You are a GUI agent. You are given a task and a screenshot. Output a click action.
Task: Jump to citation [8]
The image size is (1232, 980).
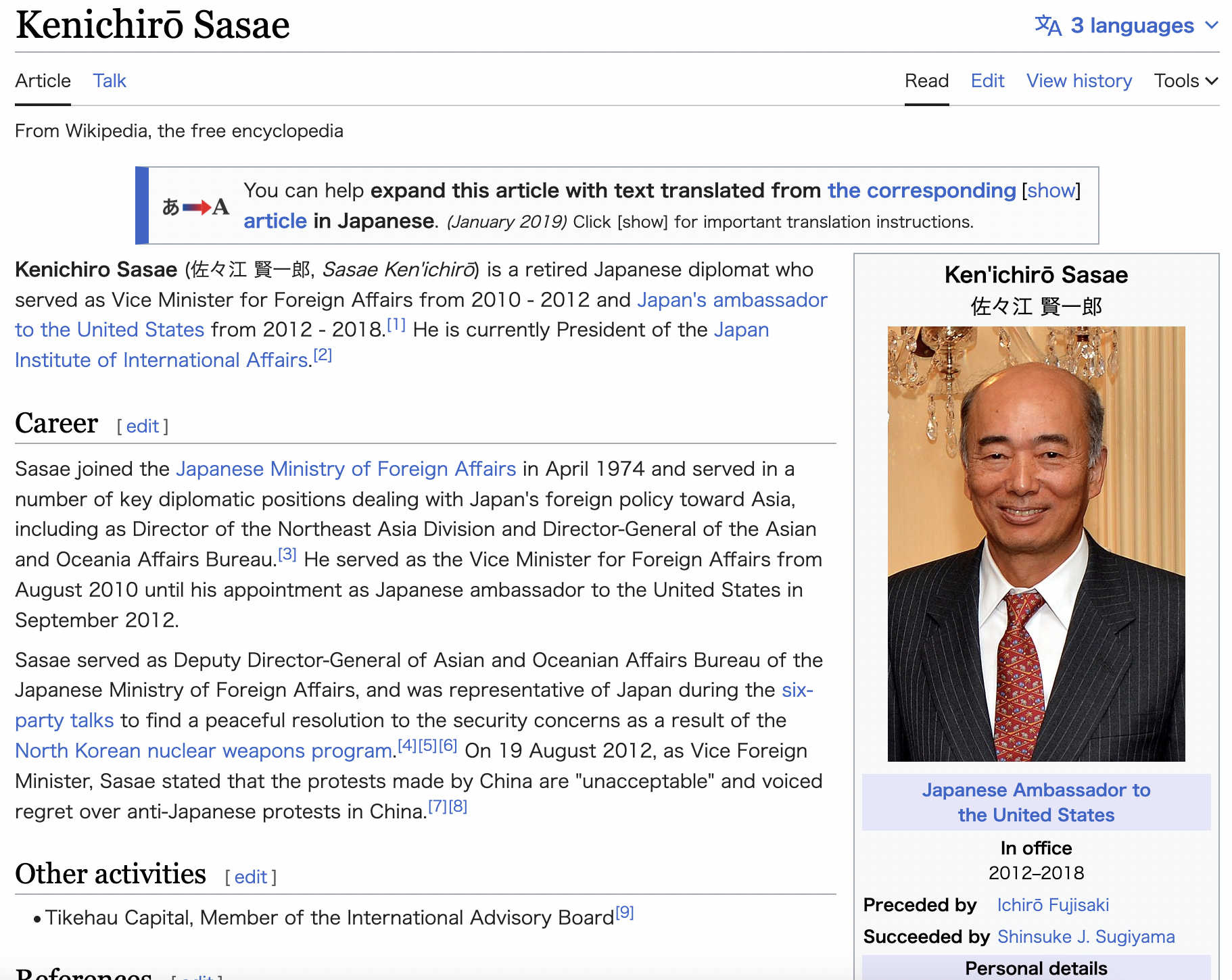point(458,806)
